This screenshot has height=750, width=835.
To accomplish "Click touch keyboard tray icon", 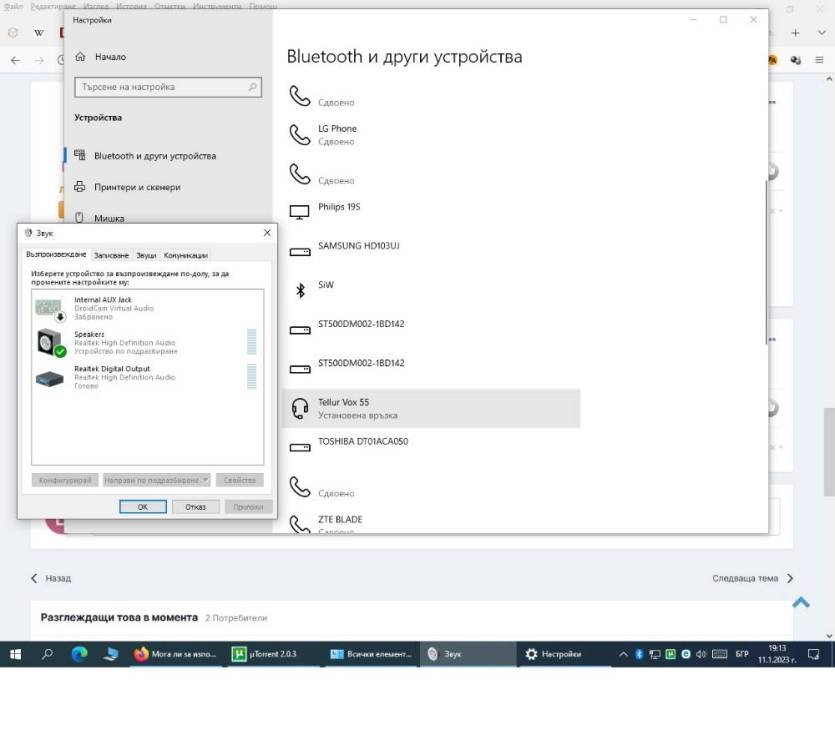I will [719, 654].
